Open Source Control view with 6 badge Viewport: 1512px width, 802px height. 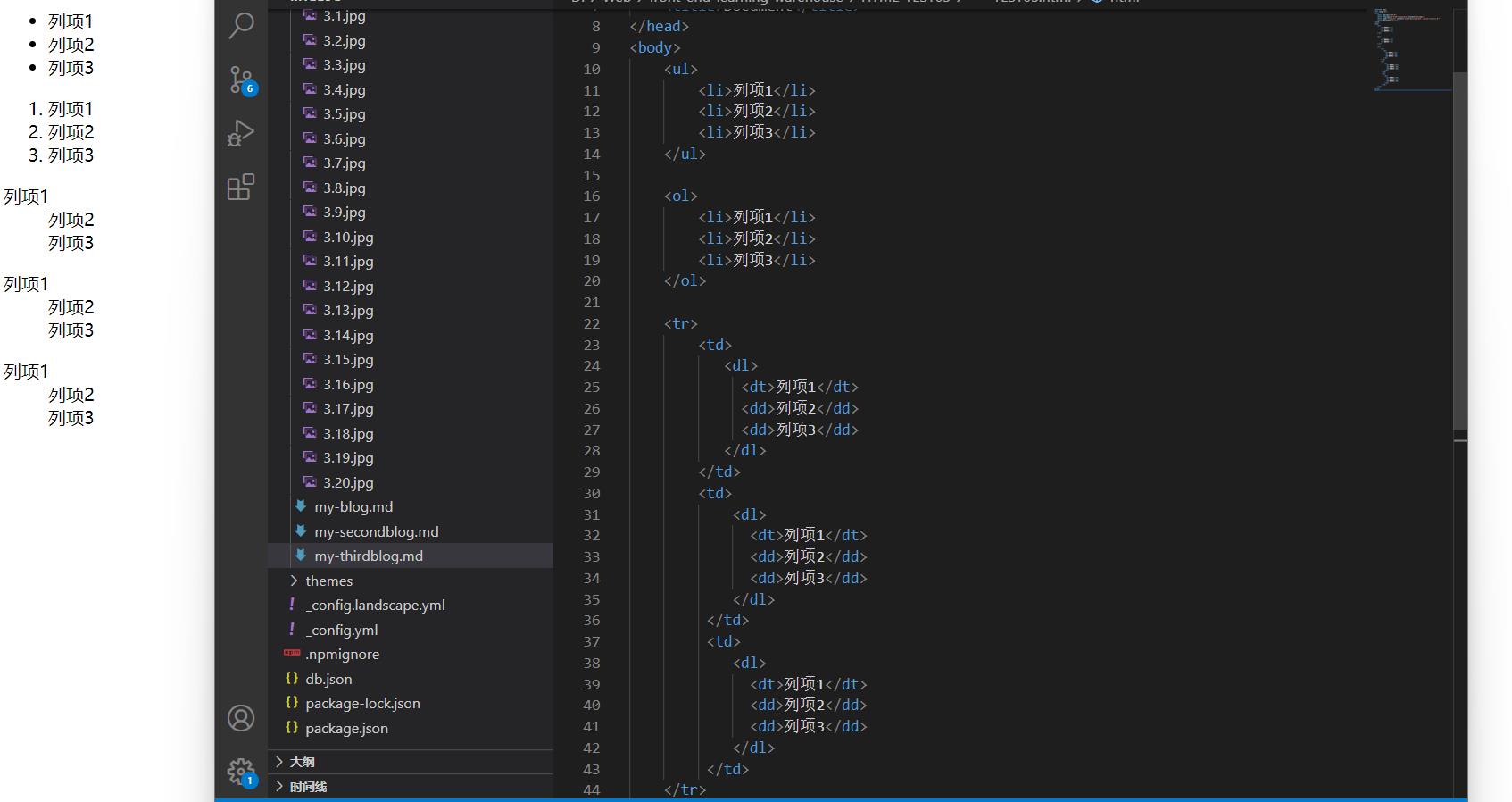point(241,80)
